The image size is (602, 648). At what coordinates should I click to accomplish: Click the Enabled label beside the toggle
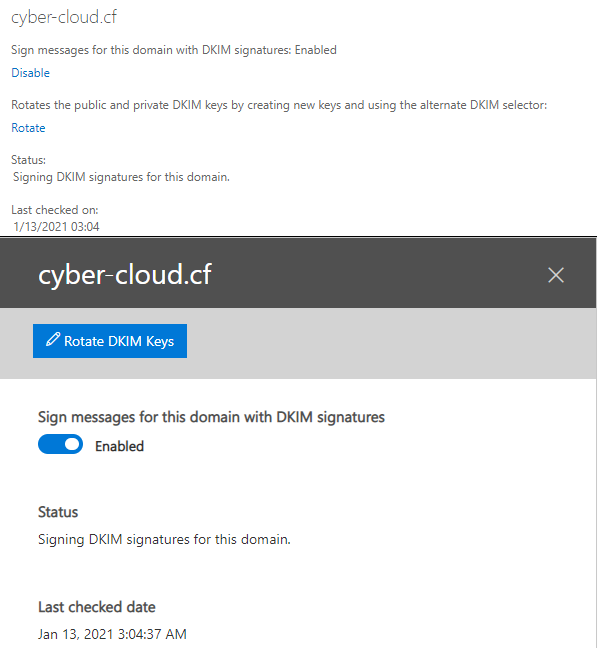119,446
